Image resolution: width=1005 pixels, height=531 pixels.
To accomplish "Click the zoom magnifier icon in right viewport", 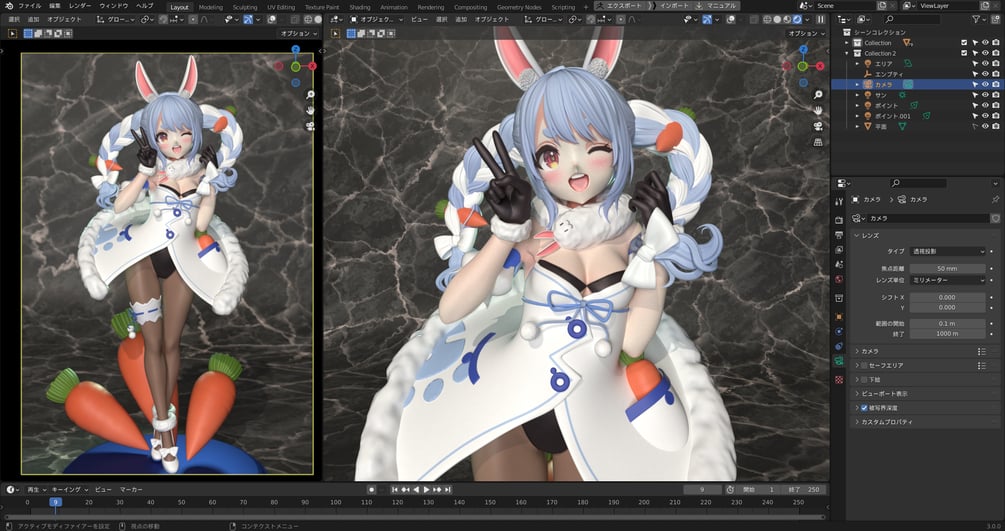I will coord(818,95).
